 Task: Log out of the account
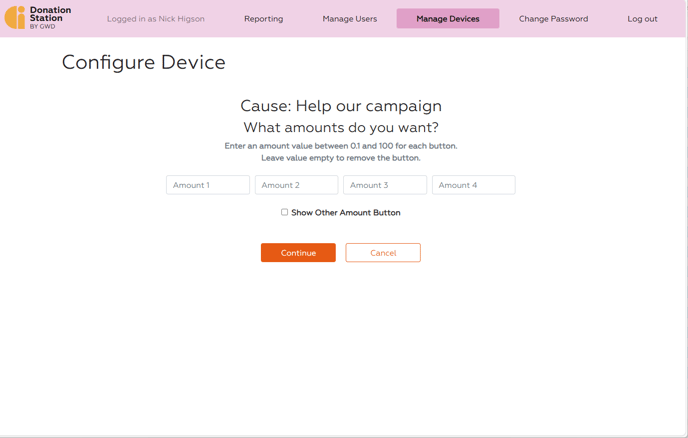[642, 19]
